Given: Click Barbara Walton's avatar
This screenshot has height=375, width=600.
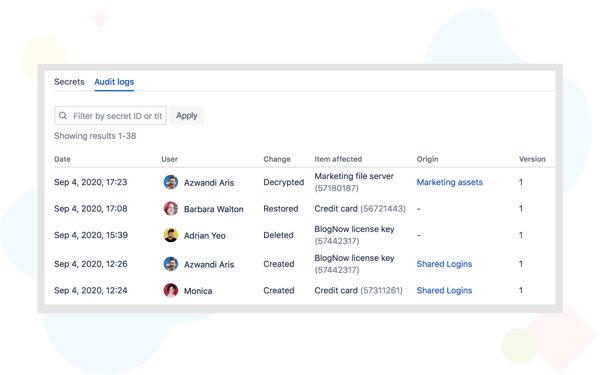Looking at the screenshot, I should click(x=171, y=209).
